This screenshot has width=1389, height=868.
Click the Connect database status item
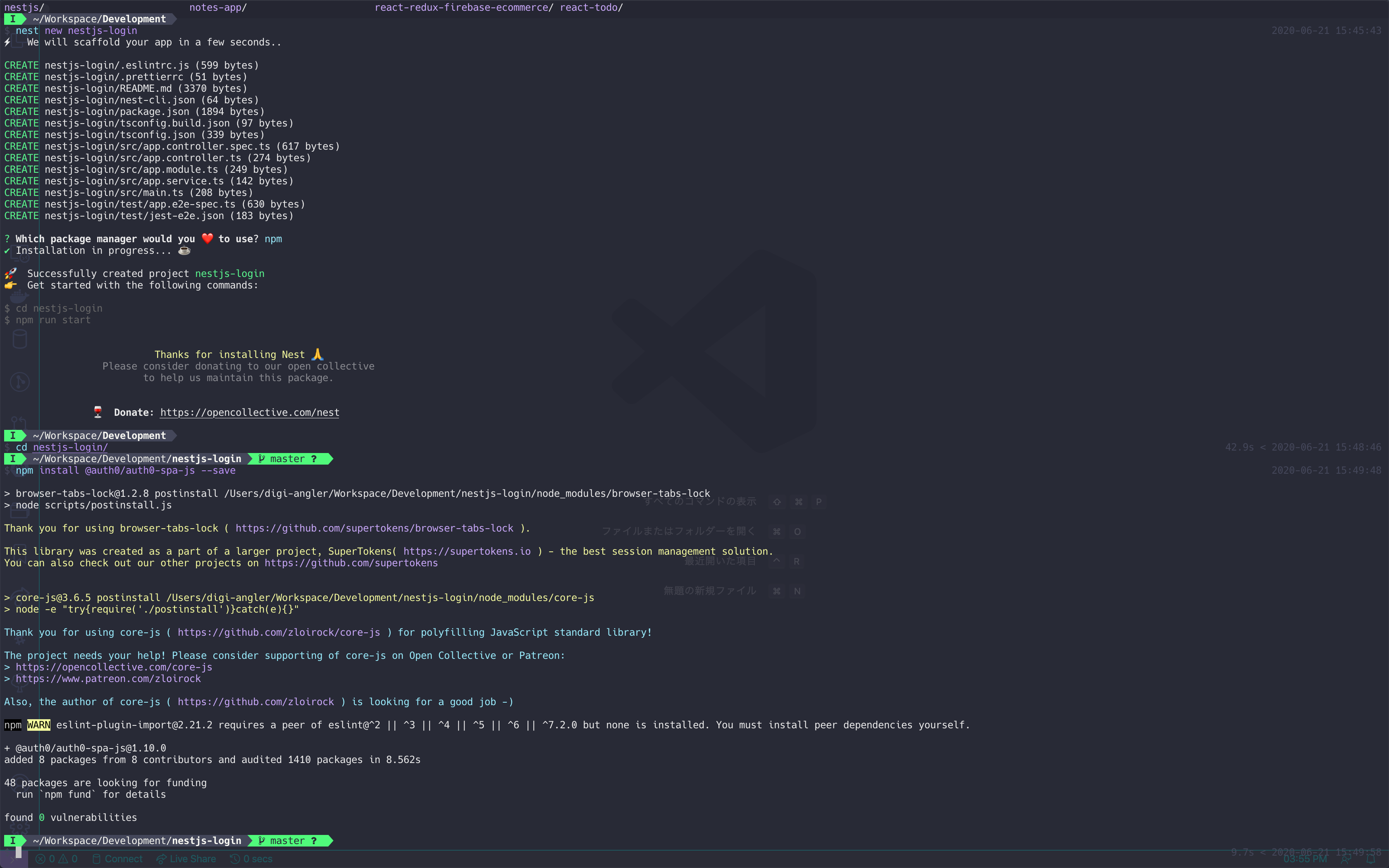pos(118,859)
